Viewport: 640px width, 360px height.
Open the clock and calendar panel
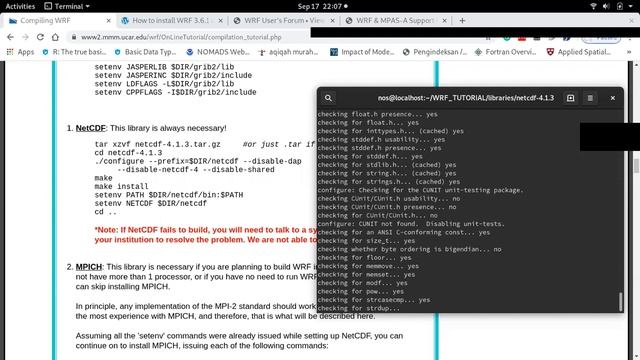322,6
